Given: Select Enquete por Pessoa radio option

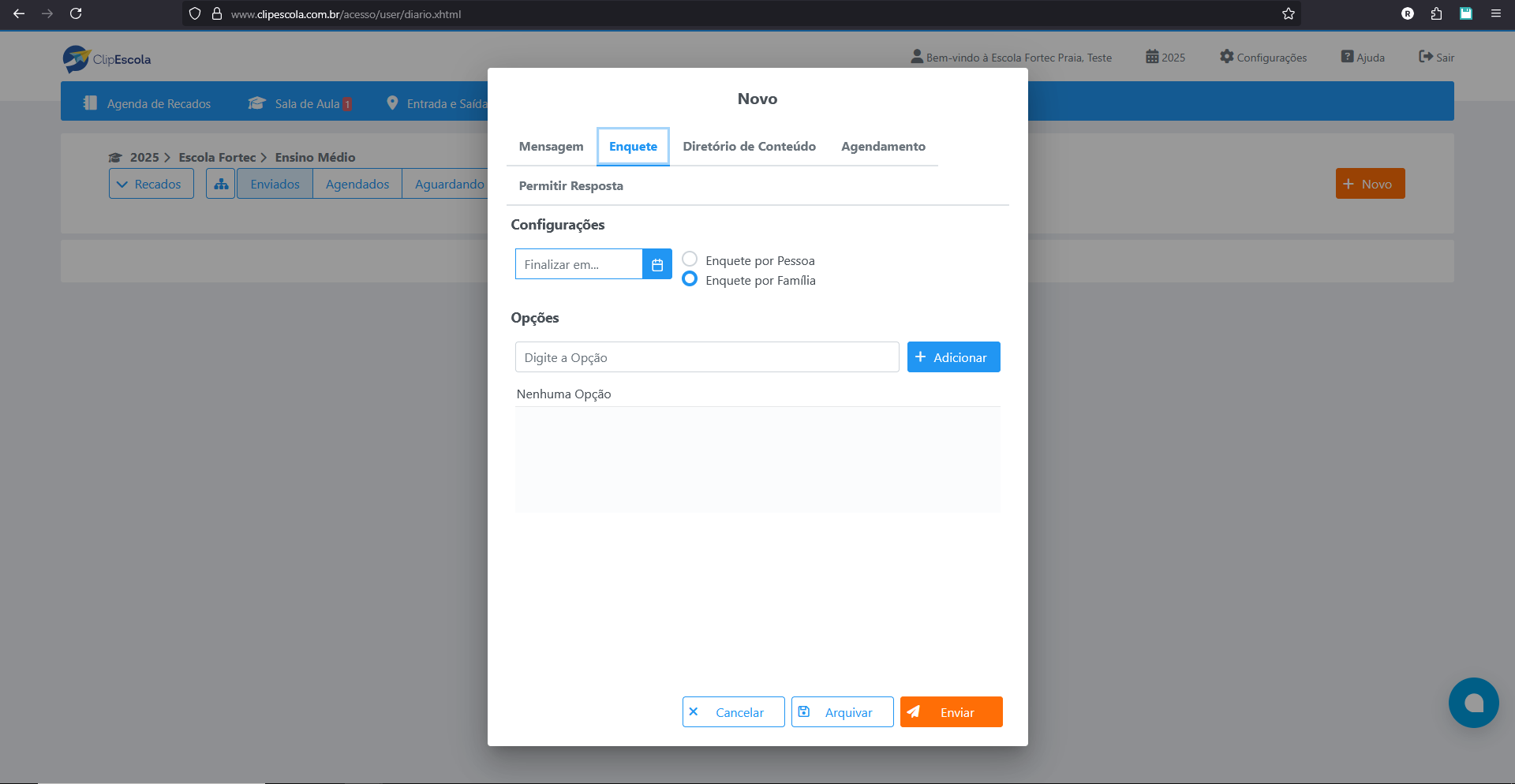Looking at the screenshot, I should click(x=690, y=259).
